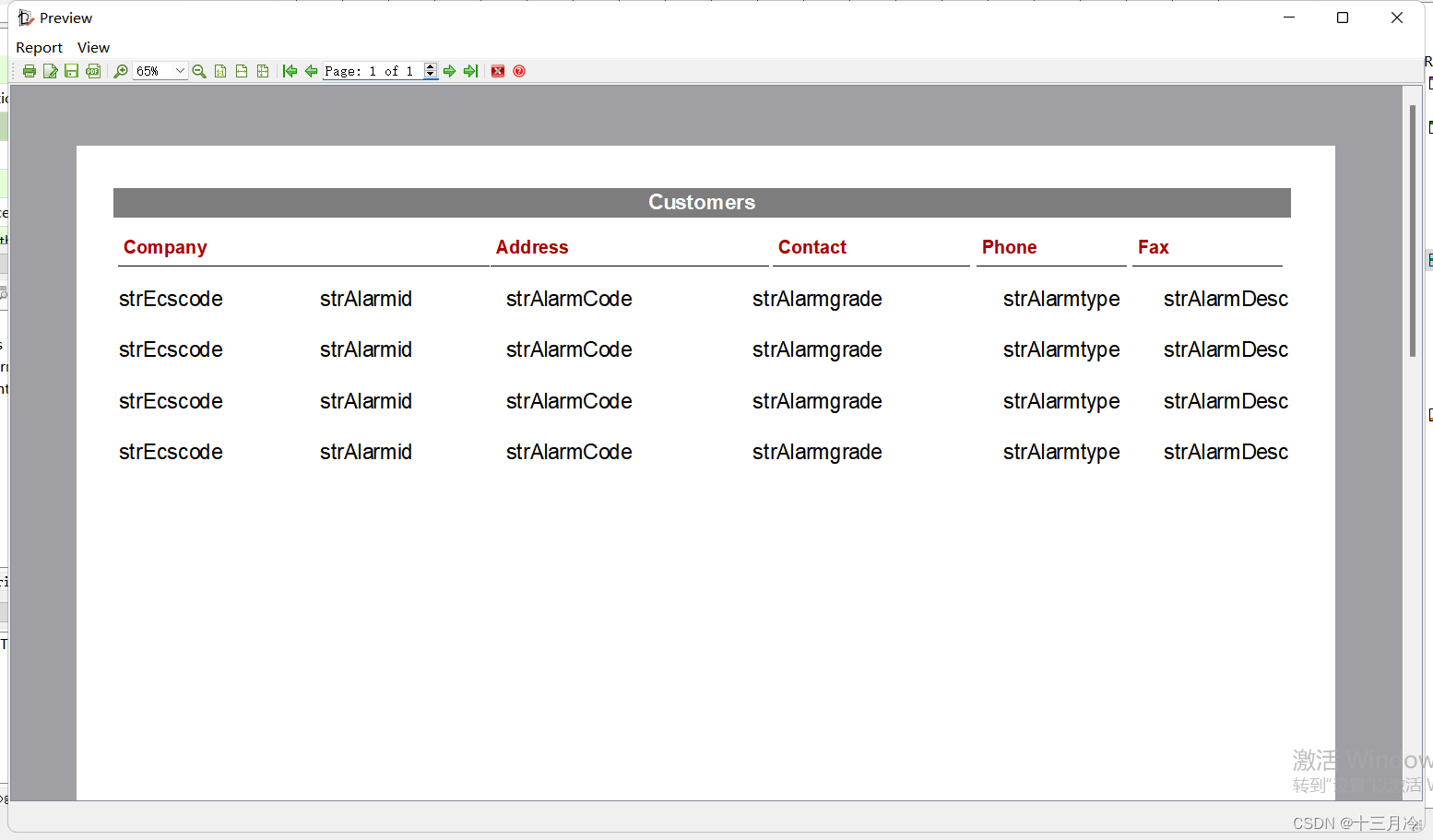Increase page number with the stepper arrow
The height and width of the screenshot is (840, 1433).
[x=430, y=66]
